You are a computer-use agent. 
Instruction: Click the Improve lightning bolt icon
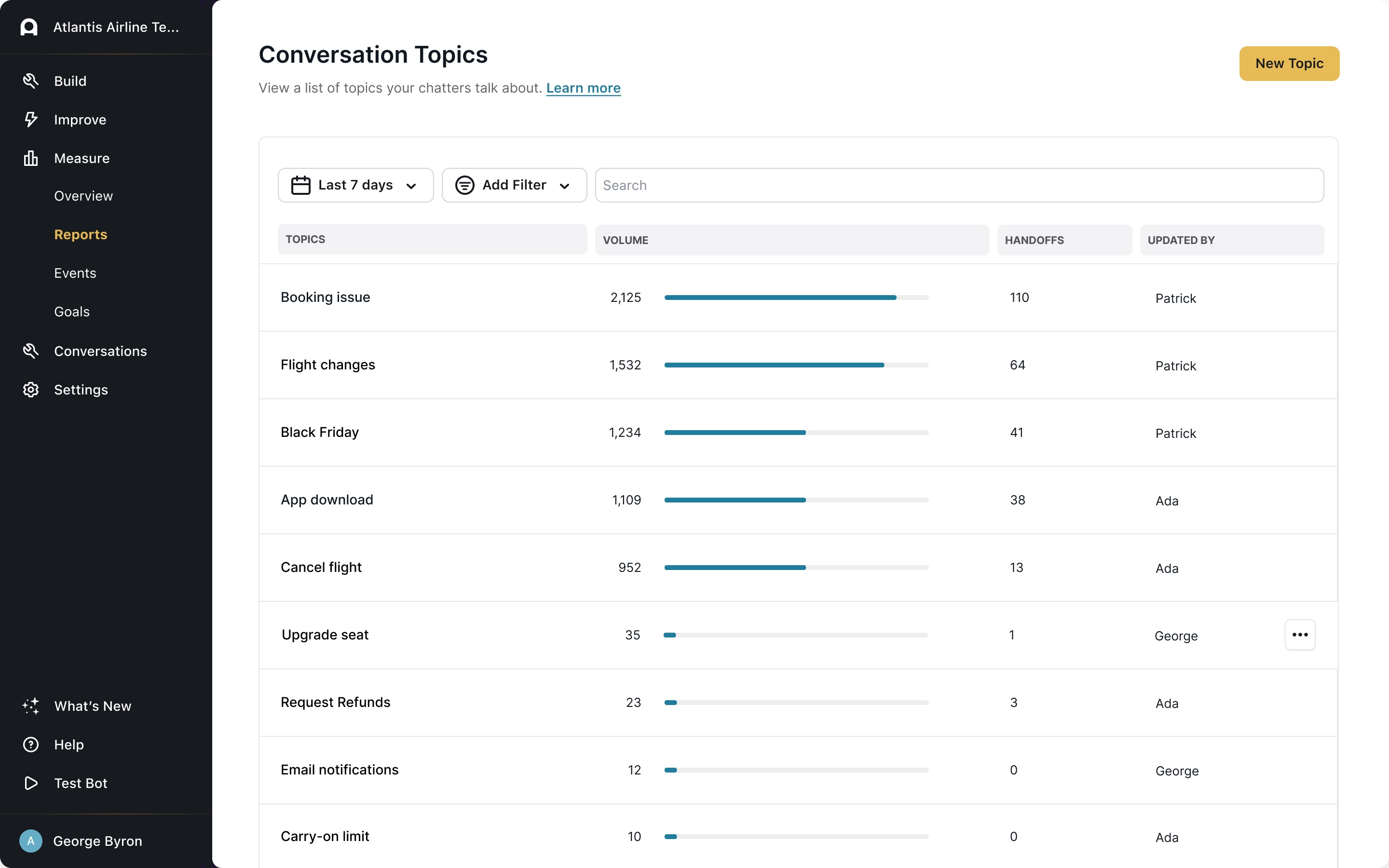(x=30, y=120)
